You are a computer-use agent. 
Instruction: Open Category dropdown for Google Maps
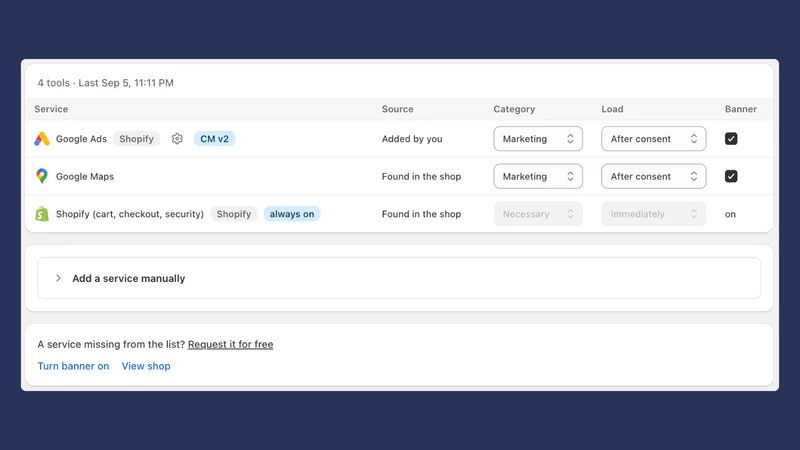pos(538,176)
